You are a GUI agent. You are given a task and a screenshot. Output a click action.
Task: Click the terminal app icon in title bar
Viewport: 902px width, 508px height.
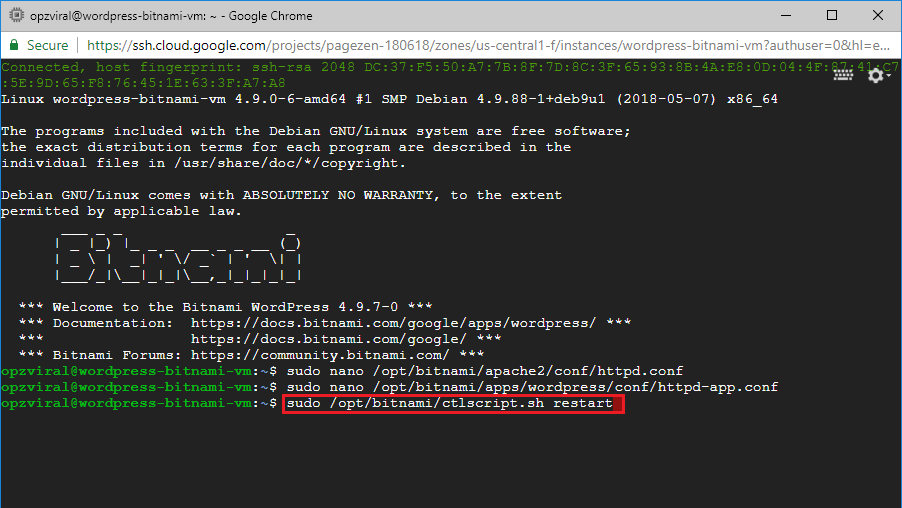pos(17,16)
